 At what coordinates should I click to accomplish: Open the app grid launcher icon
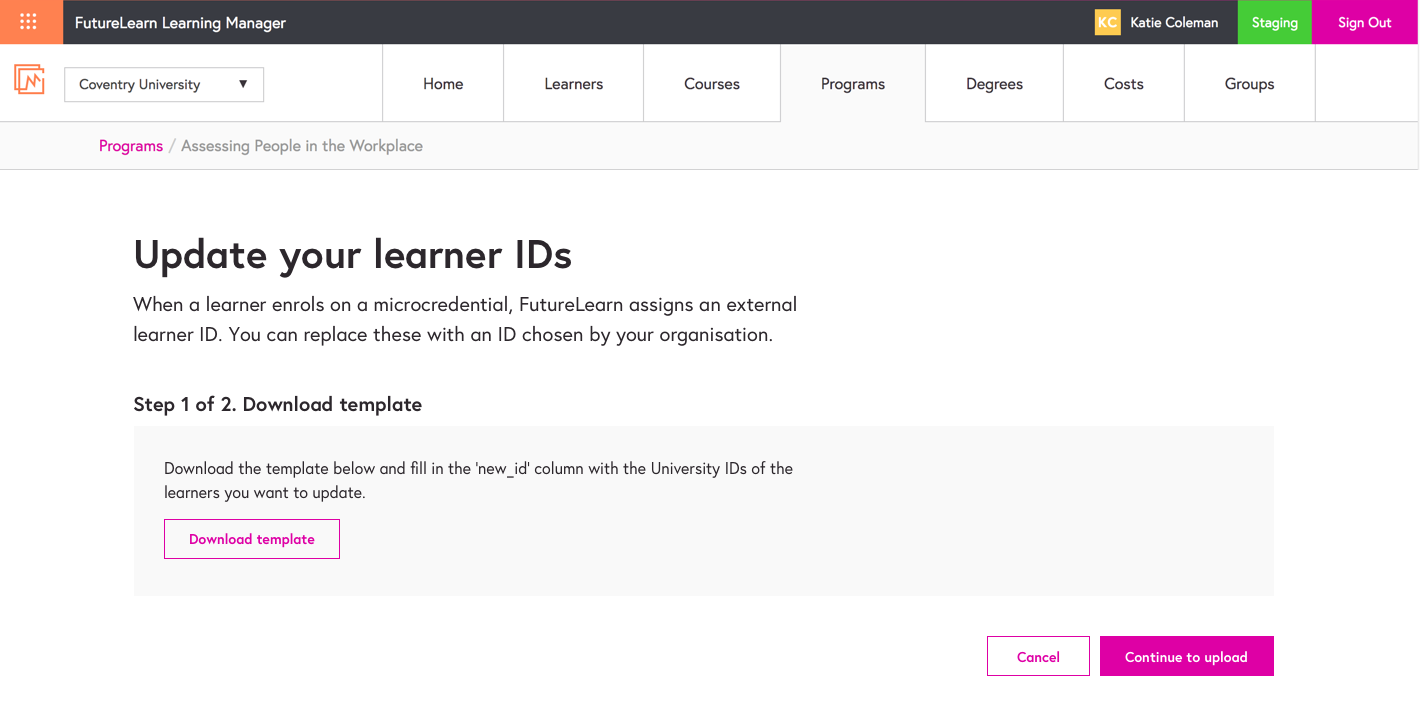29,22
